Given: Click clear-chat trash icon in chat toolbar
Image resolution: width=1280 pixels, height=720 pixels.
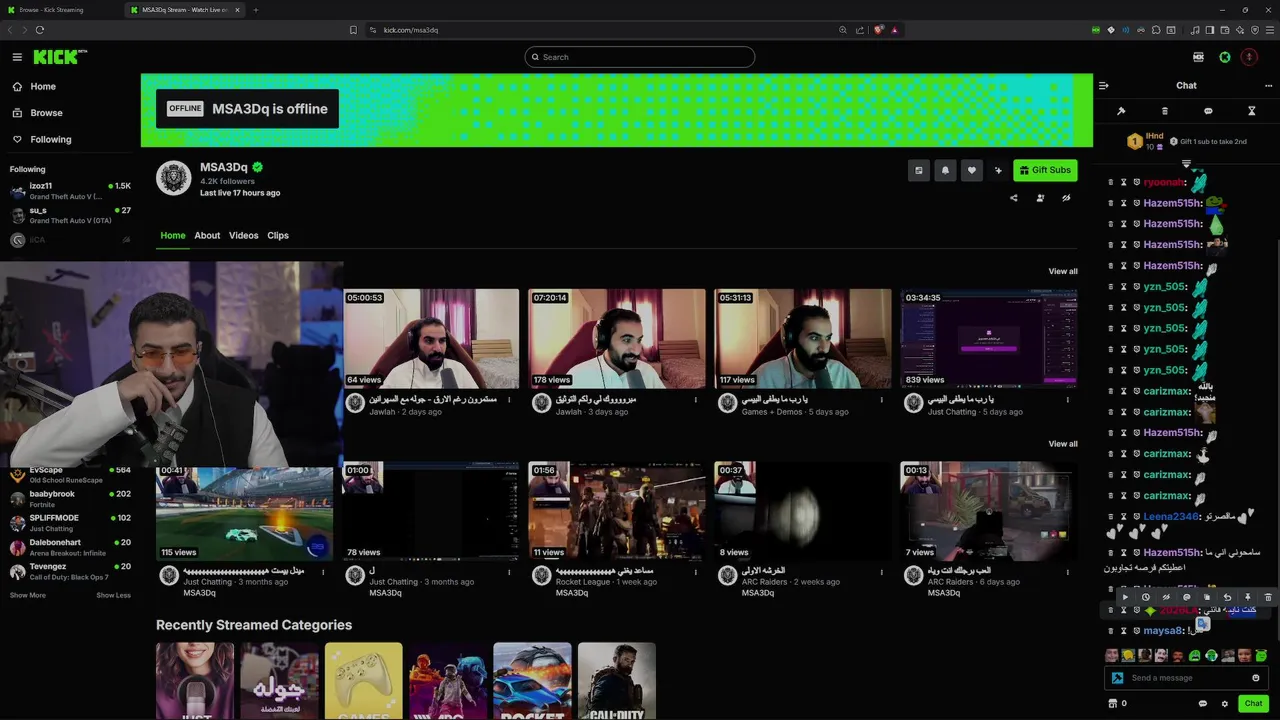Looking at the screenshot, I should pos(1164,111).
